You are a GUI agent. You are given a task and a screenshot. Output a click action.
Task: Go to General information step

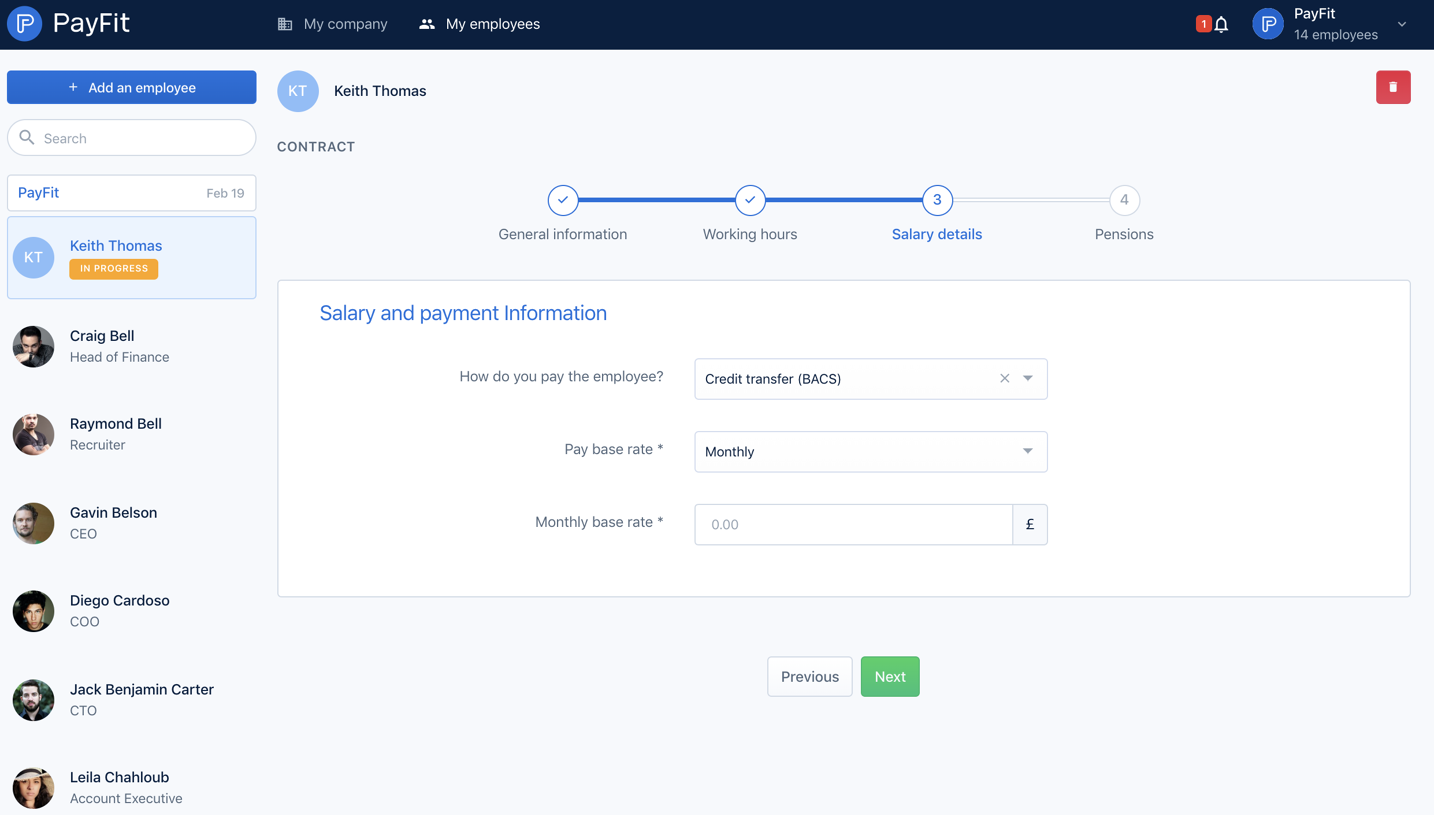pos(563,213)
